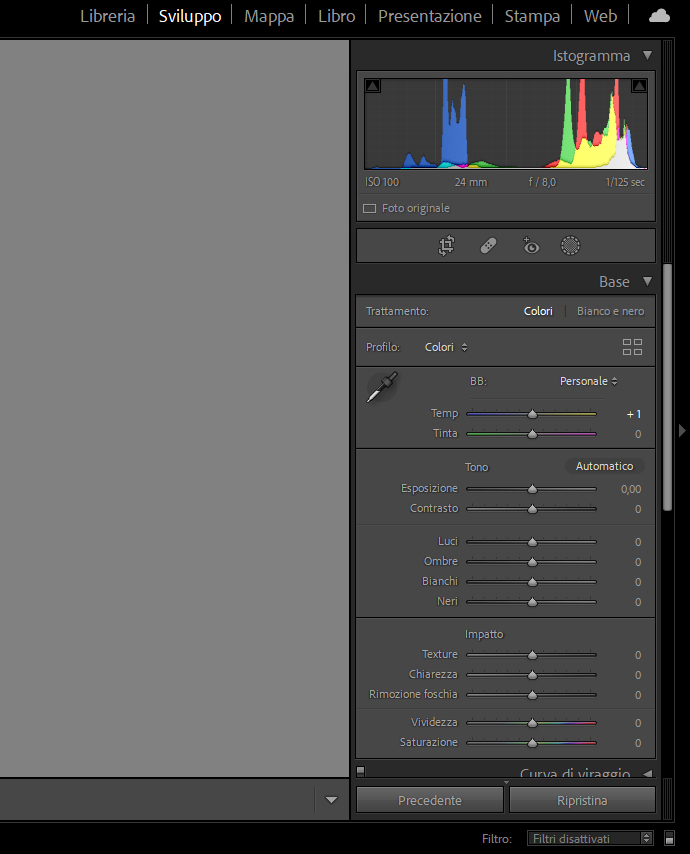
Task: Click the Precedente button
Action: (x=430, y=800)
